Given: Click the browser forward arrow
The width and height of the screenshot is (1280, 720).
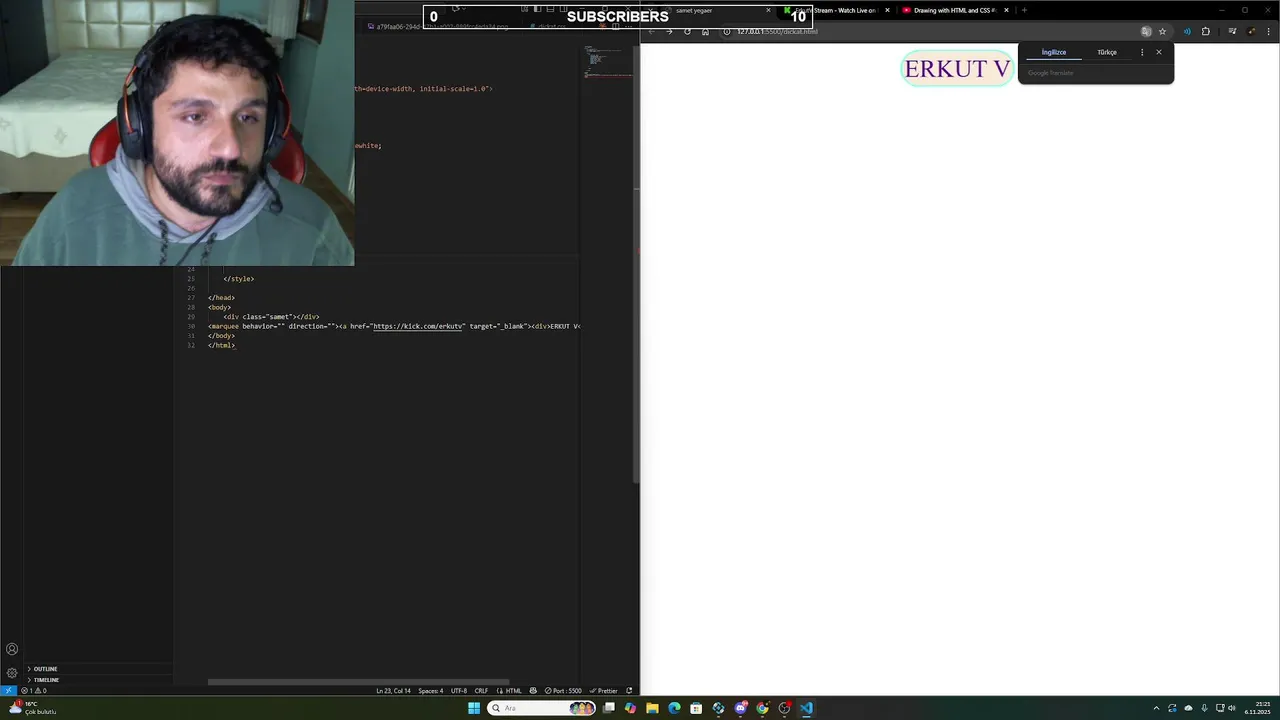Looking at the screenshot, I should pyautogui.click(x=669, y=31).
